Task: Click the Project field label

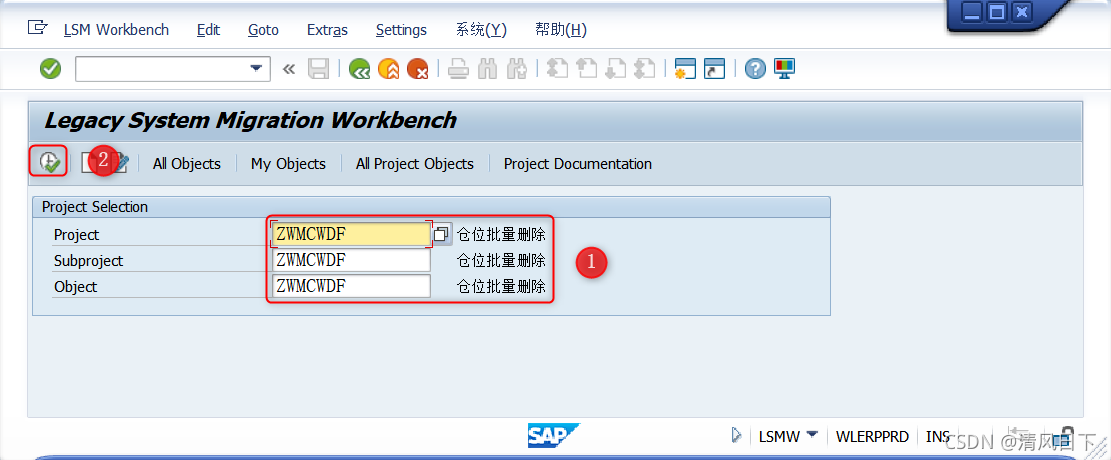Action: 77,235
